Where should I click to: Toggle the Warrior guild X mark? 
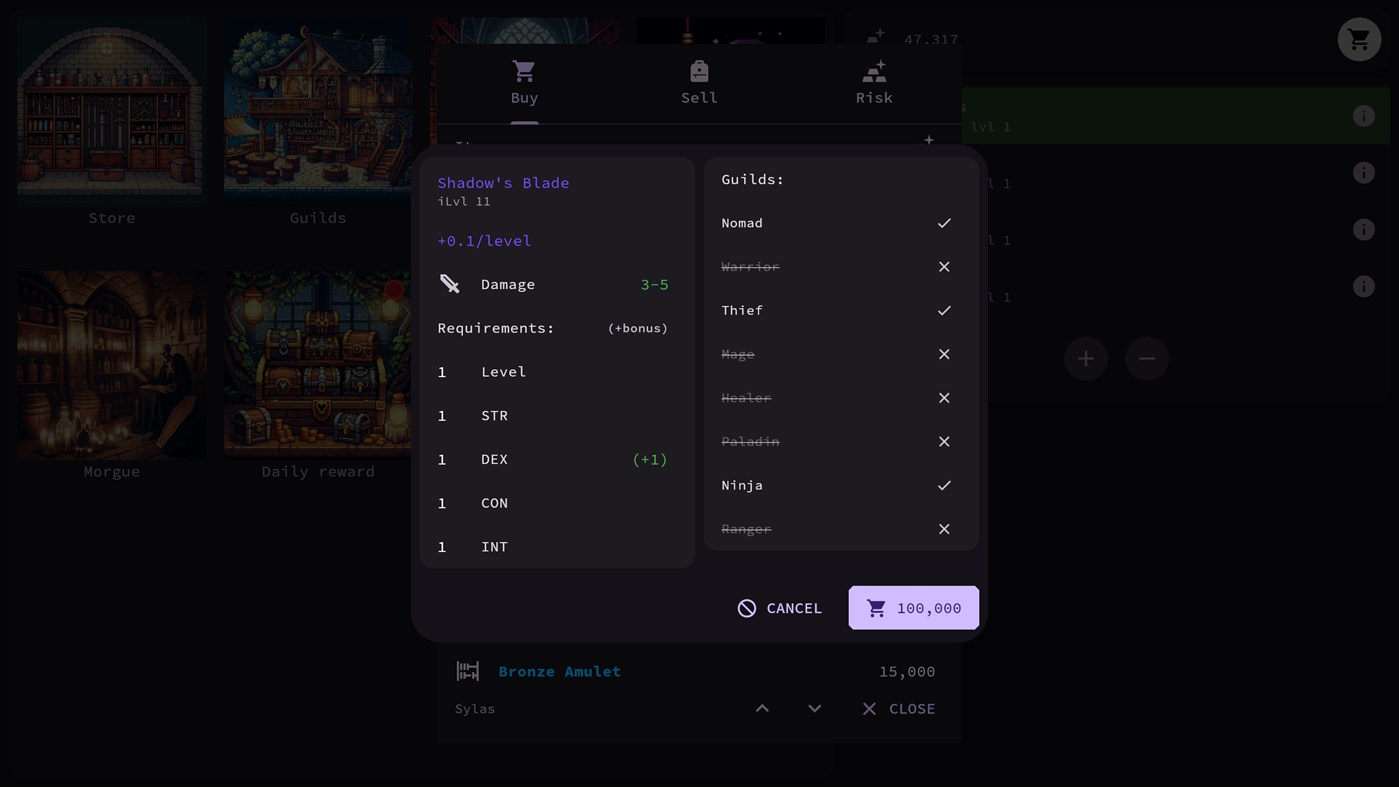pos(943,267)
